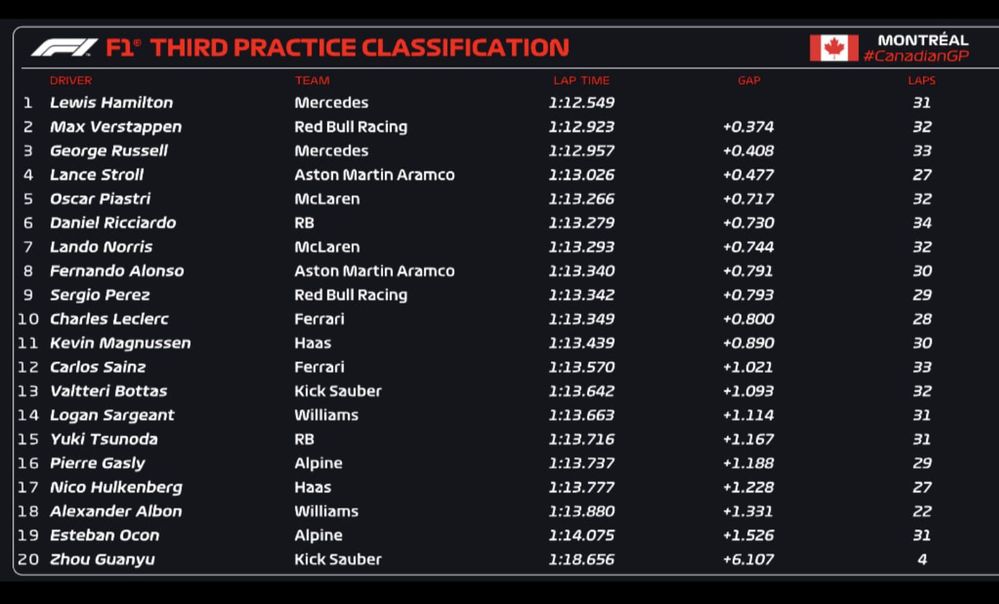Image resolution: width=999 pixels, height=604 pixels.
Task: Click the LAPS column header
Action: (x=921, y=80)
